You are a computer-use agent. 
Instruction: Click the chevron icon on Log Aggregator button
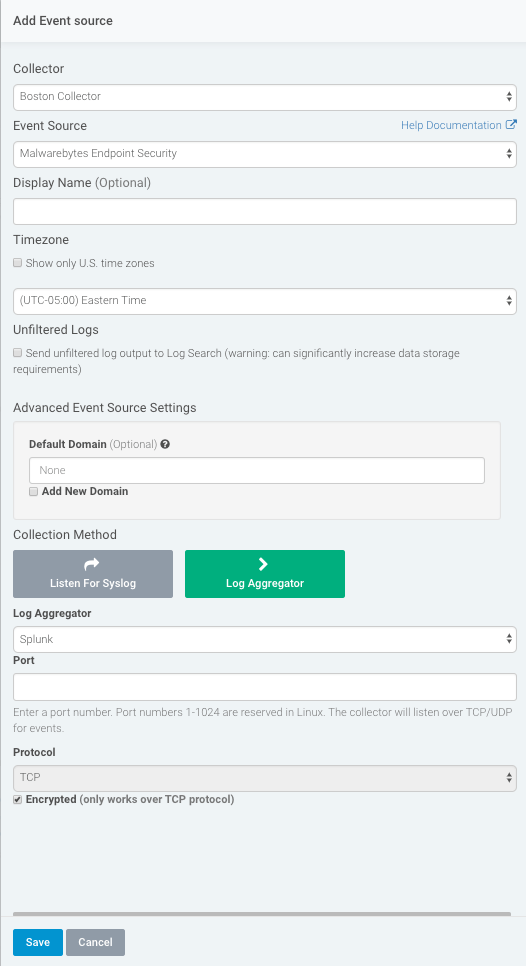click(263, 564)
